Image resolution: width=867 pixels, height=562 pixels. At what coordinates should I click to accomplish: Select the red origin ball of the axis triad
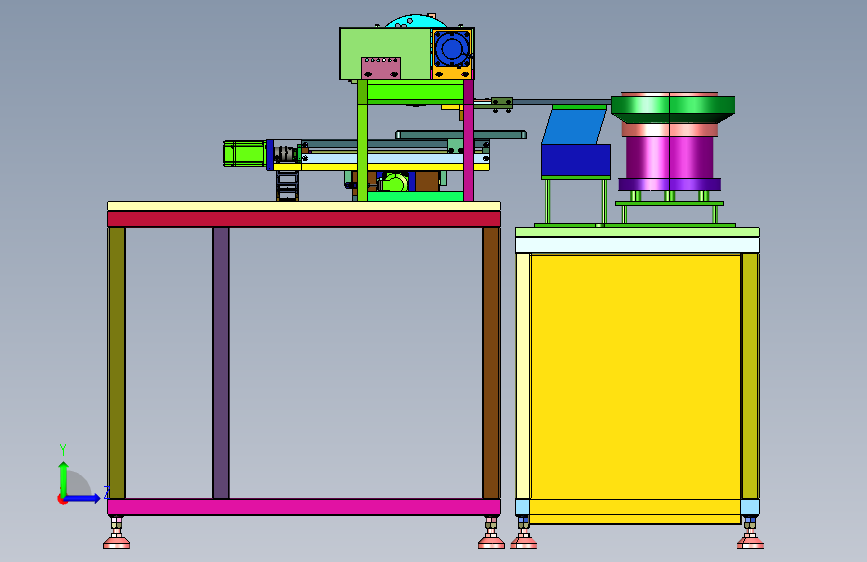point(61,499)
